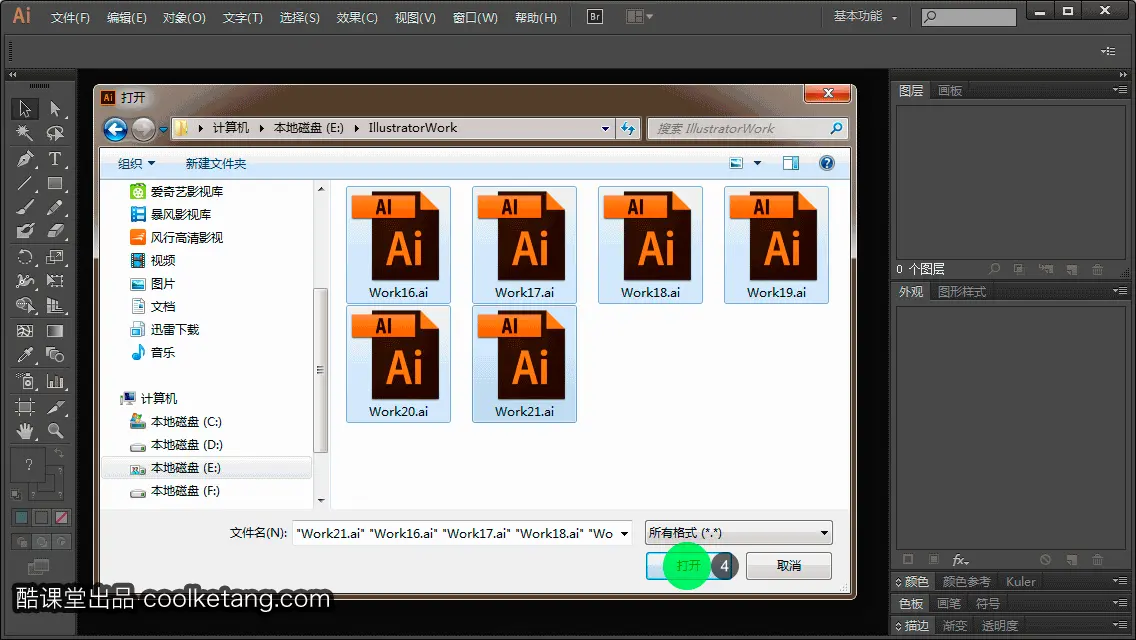
Task: Select the Work16.ai file thumbnail
Action: coord(398,245)
